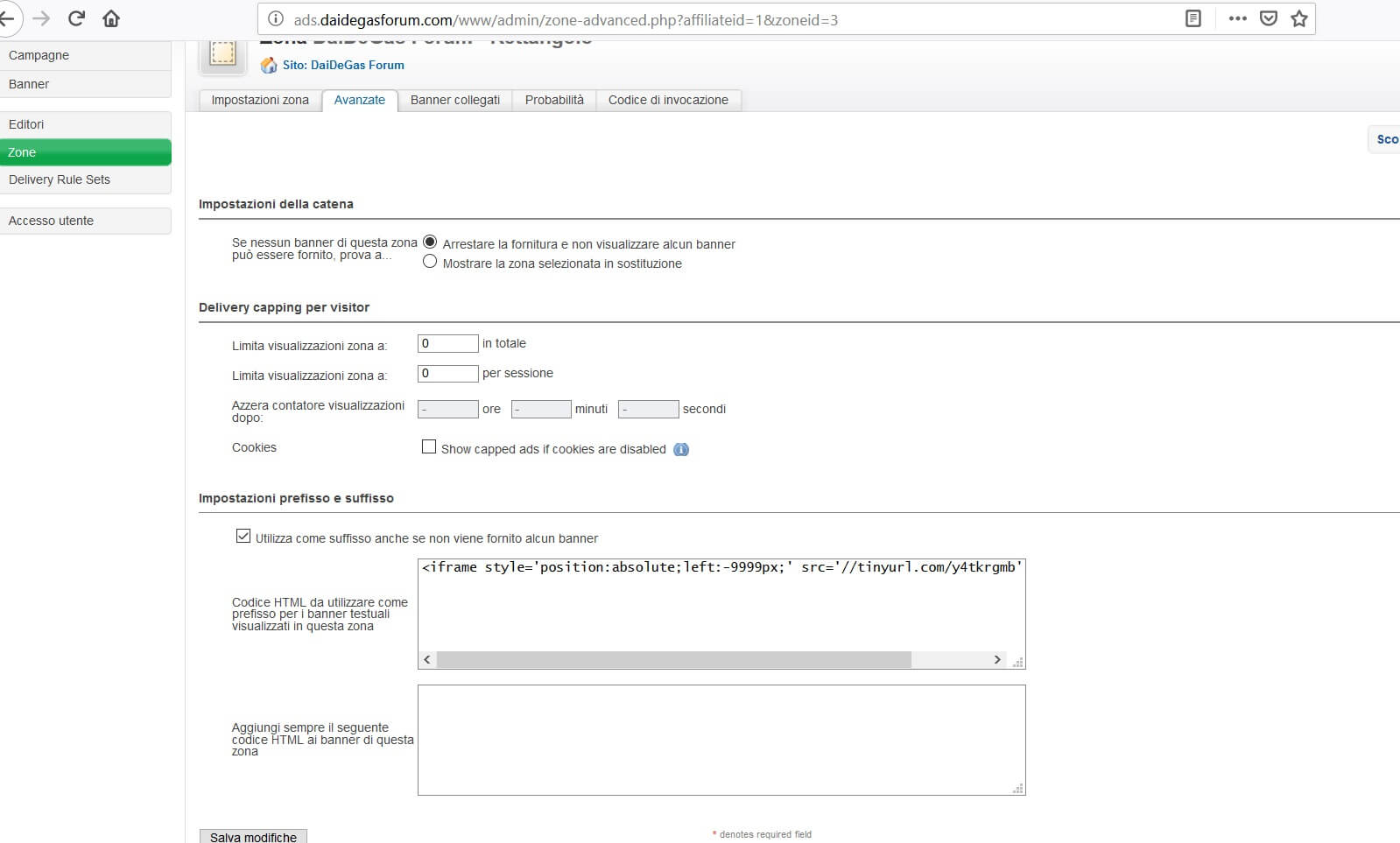This screenshot has height=843, width=1400.
Task: Open Accesso utente in sidebar
Action: coord(86,221)
